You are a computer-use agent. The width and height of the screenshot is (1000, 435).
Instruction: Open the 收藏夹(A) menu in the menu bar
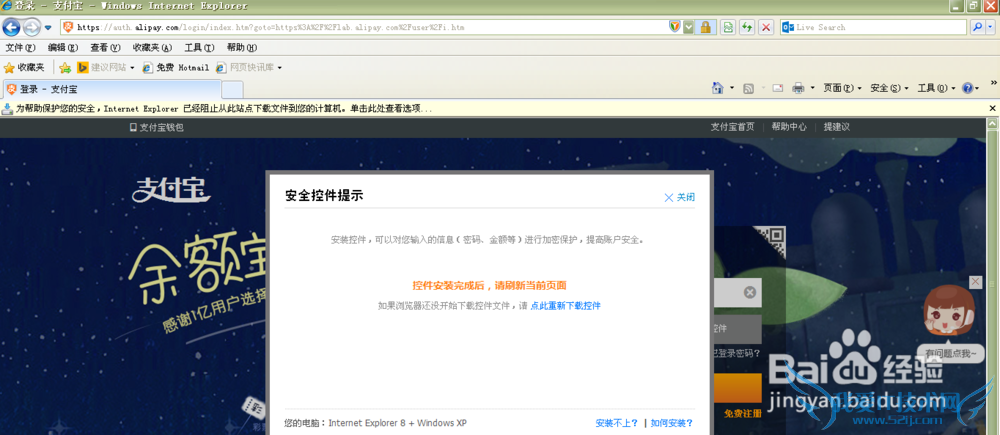[x=152, y=48]
